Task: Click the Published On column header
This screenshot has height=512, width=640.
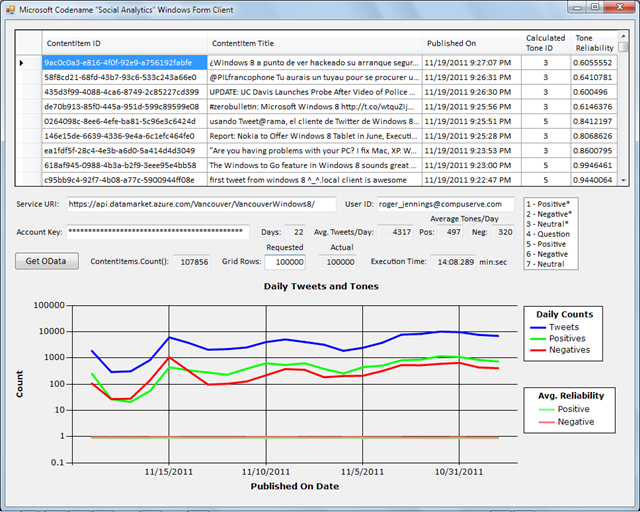Action: pos(470,44)
